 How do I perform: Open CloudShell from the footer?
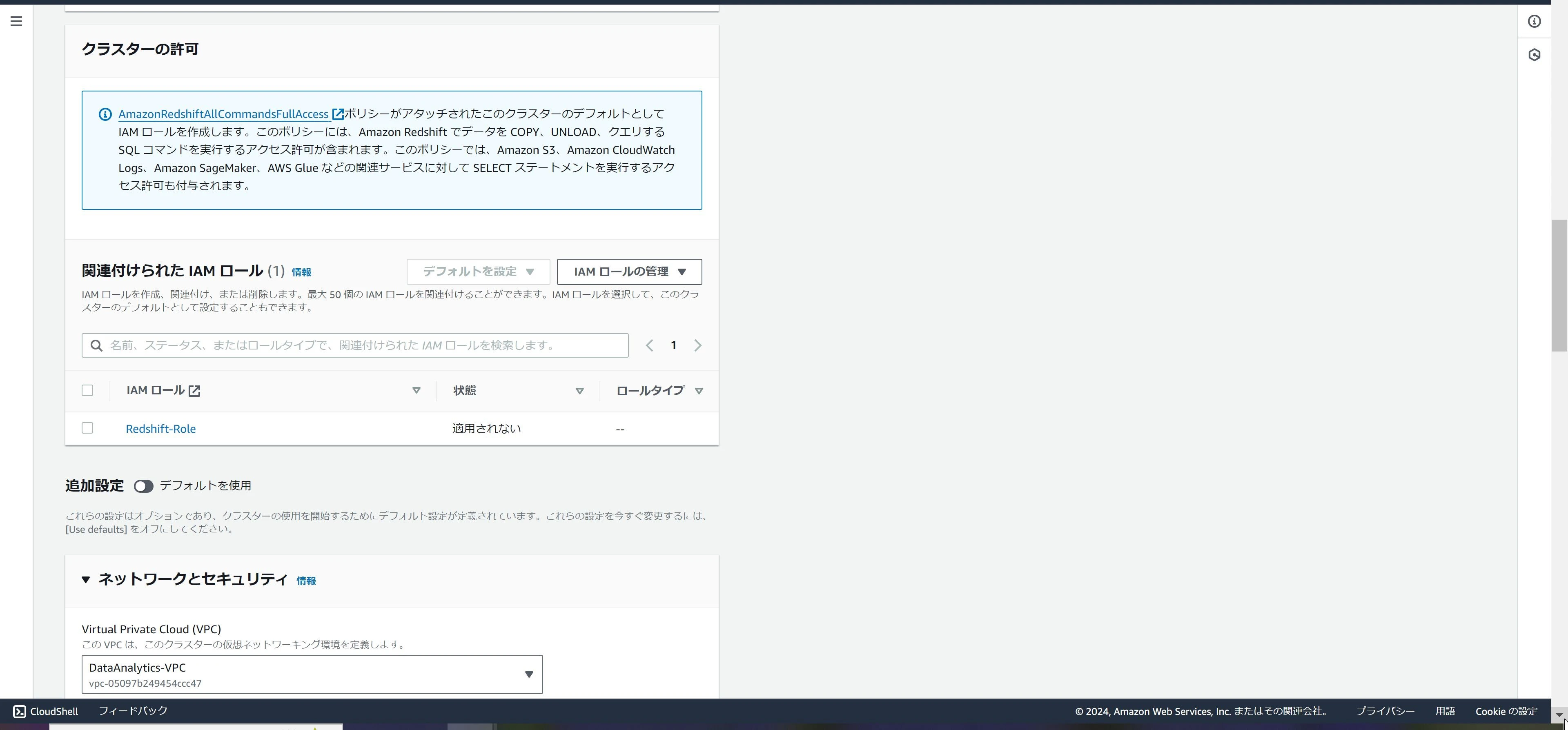[x=46, y=711]
